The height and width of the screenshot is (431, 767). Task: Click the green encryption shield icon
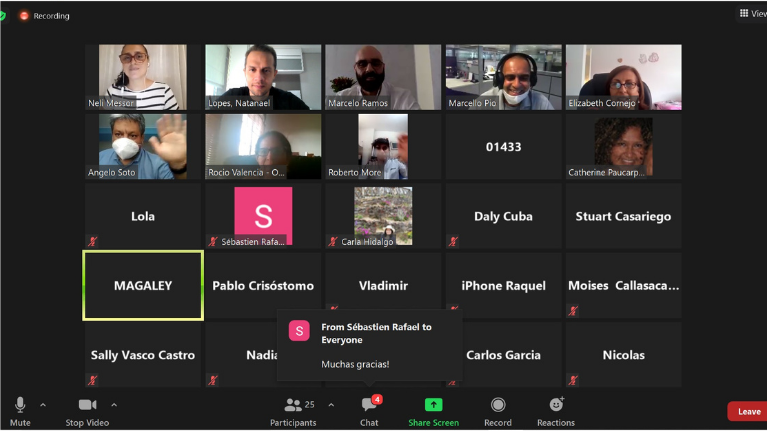3,16
